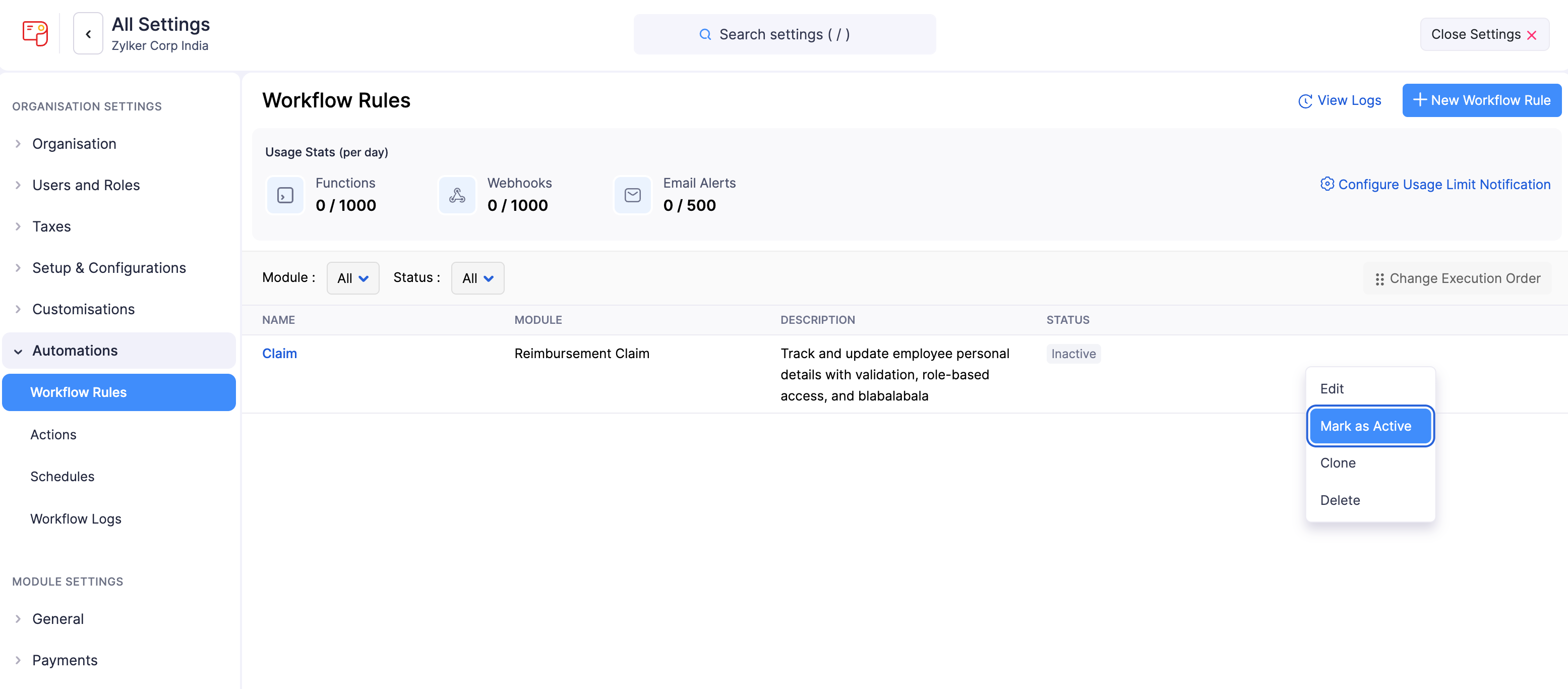Click the STATUS column header
The width and height of the screenshot is (1568, 689).
click(x=1068, y=320)
